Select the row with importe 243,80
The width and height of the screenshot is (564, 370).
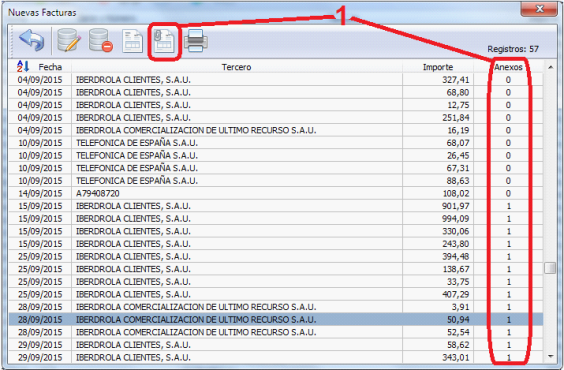[276, 243]
